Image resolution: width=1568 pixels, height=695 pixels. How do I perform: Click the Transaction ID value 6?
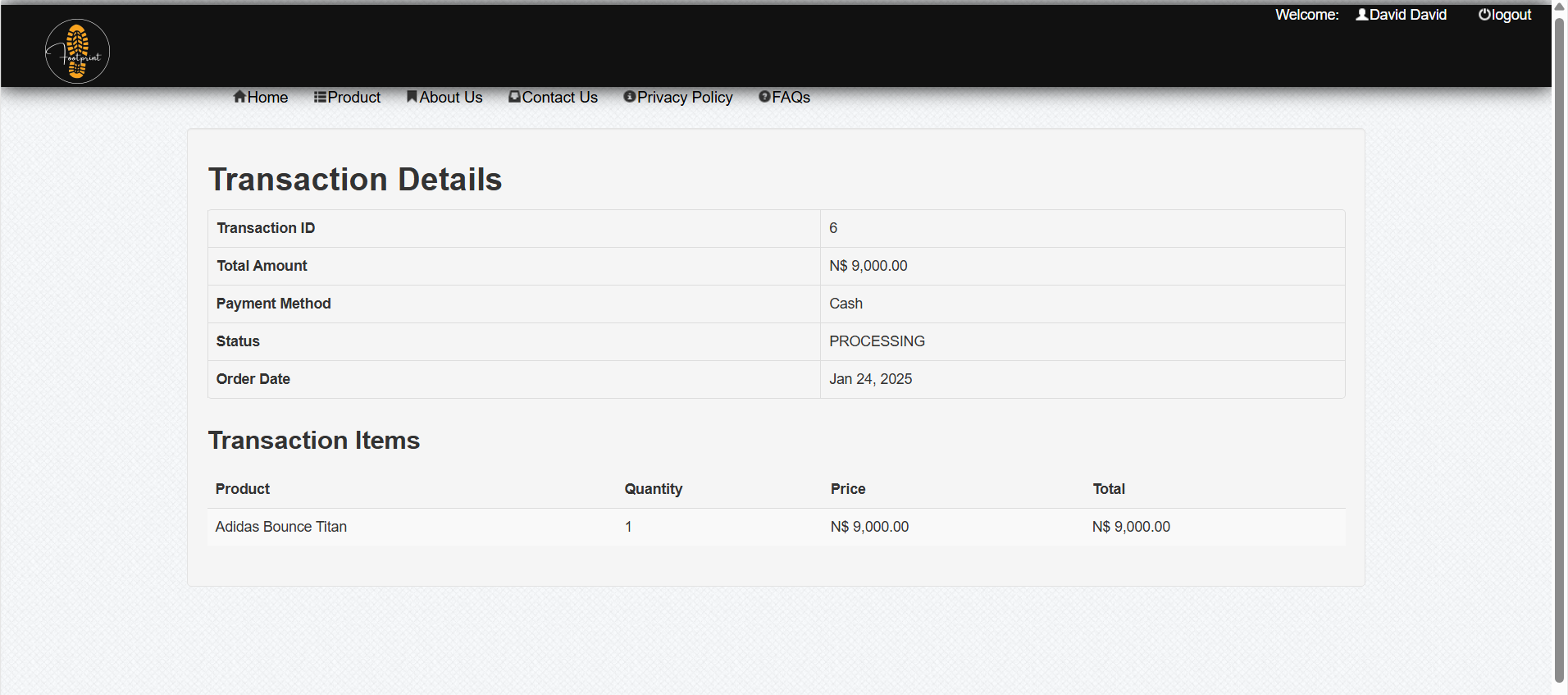pyautogui.click(x=833, y=228)
